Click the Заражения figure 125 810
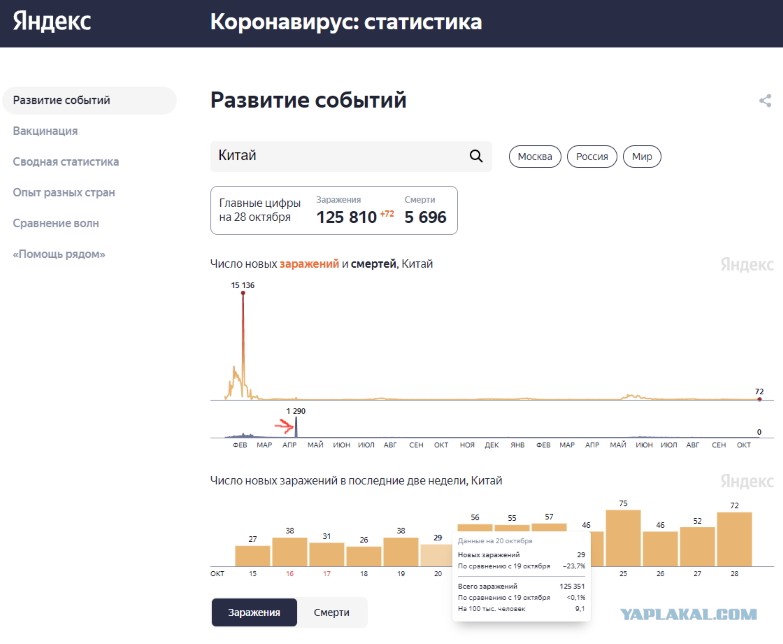The height and width of the screenshot is (644, 783). tap(347, 217)
